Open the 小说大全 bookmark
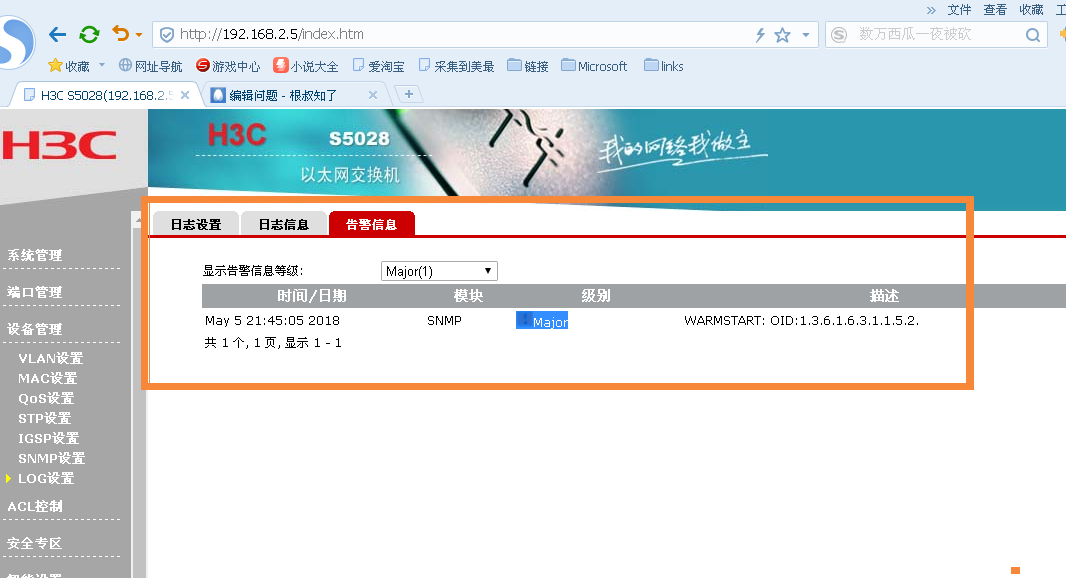The width and height of the screenshot is (1066, 578). [305, 66]
